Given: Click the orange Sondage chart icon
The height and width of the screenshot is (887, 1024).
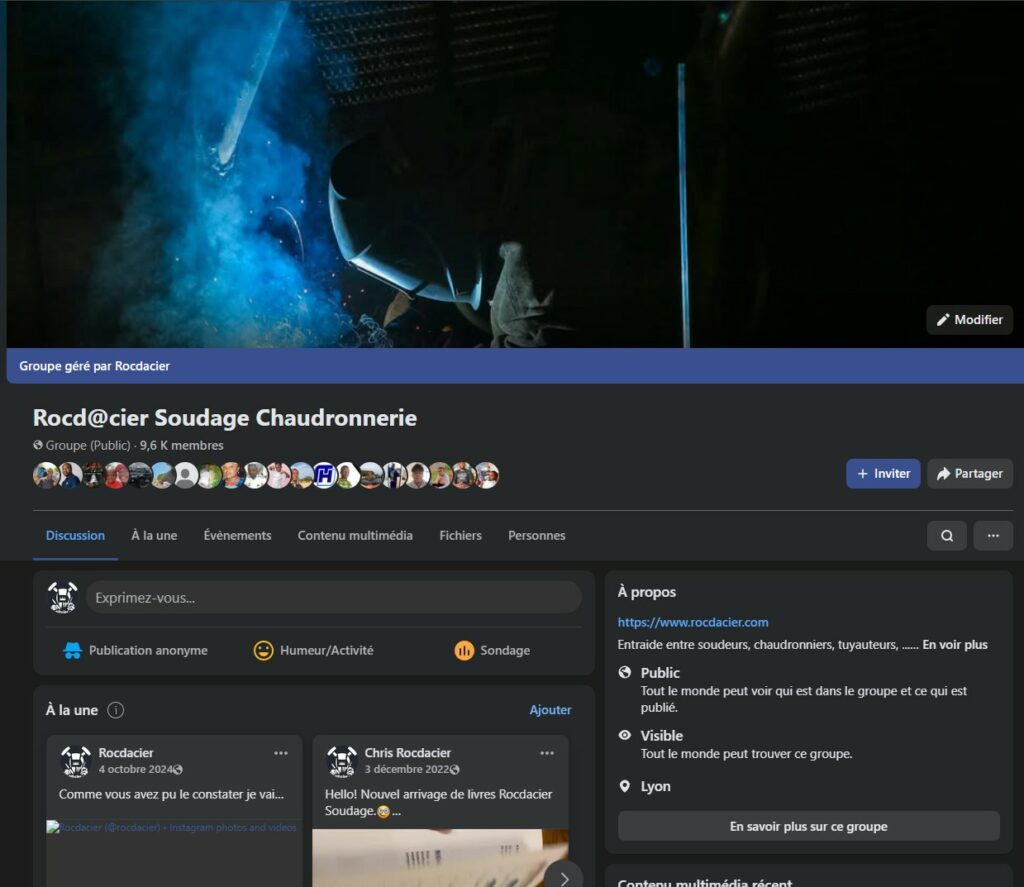Looking at the screenshot, I should pos(464,651).
